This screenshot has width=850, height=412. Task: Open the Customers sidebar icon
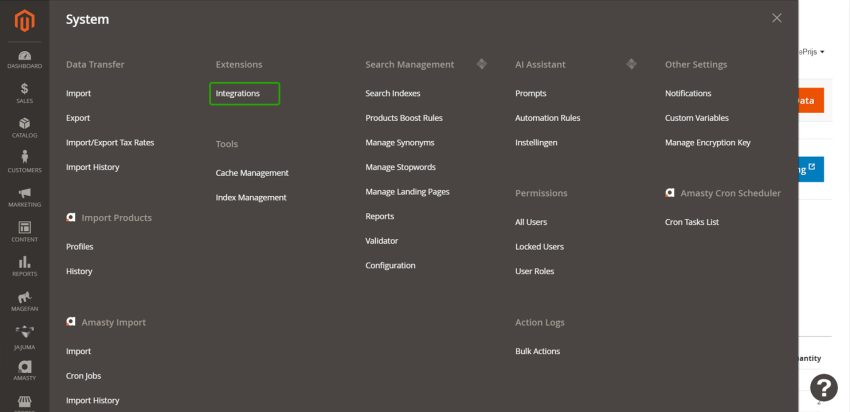point(24,162)
